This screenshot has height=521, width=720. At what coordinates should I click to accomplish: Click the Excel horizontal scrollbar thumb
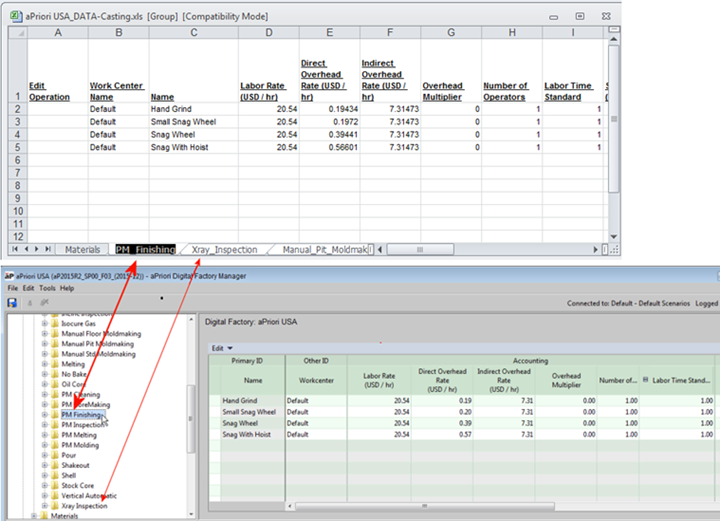pyautogui.click(x=420, y=249)
